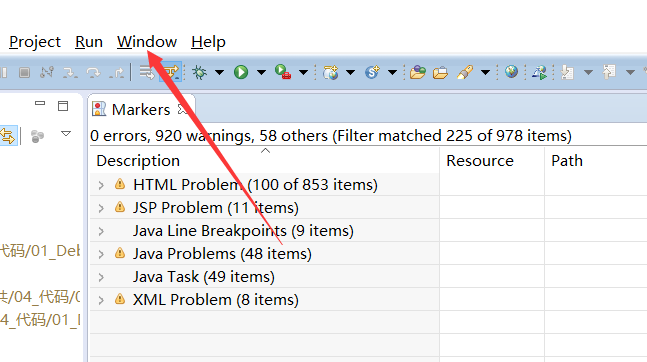Click the green Run play button
Screen dimensions: 647x362
pos(241,73)
